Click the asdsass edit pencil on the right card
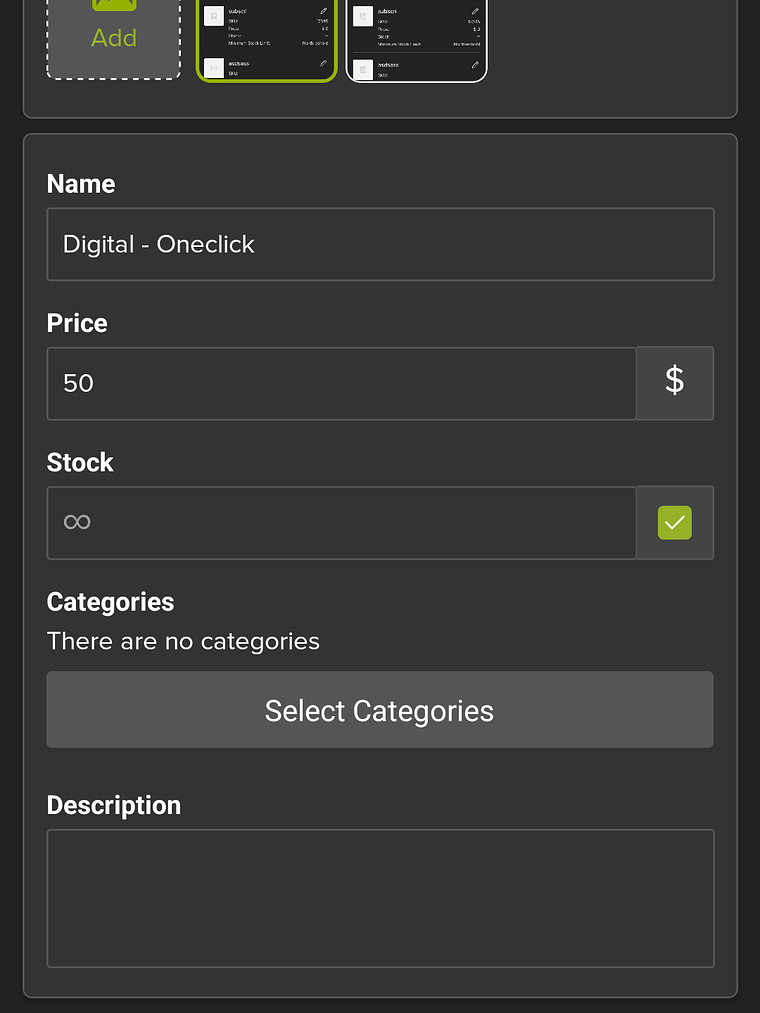760x1013 pixels. [x=474, y=65]
